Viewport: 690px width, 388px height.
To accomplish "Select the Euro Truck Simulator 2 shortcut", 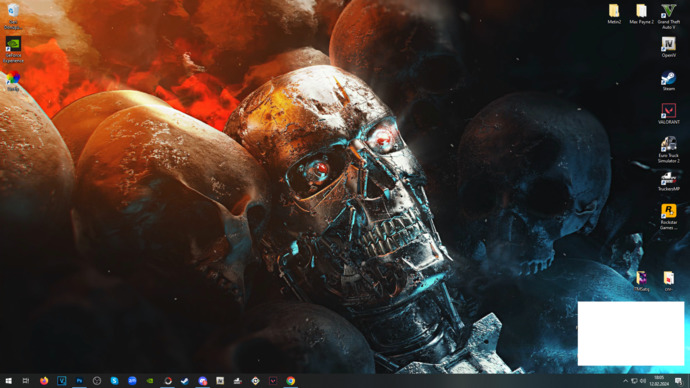I will pos(668,150).
